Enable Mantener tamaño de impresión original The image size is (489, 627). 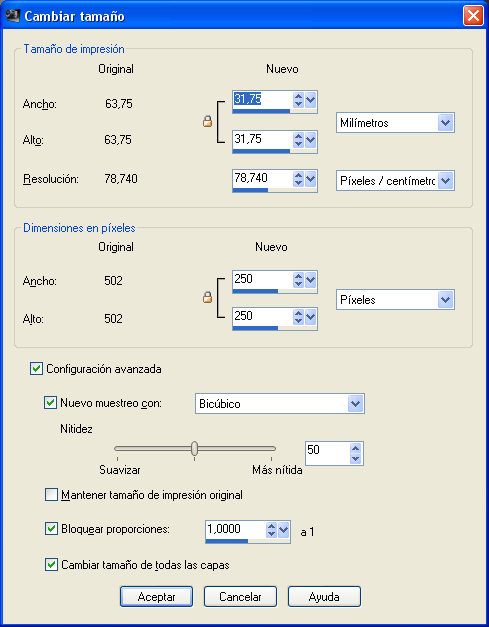(x=51, y=495)
